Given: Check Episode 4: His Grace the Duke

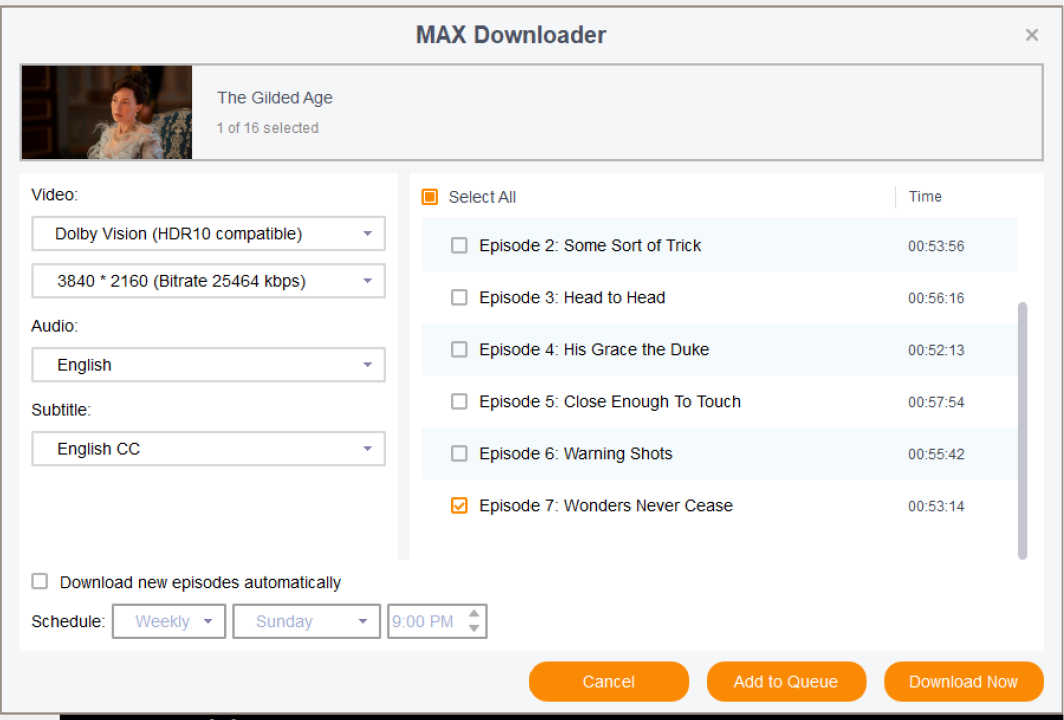Looking at the screenshot, I should 459,349.
